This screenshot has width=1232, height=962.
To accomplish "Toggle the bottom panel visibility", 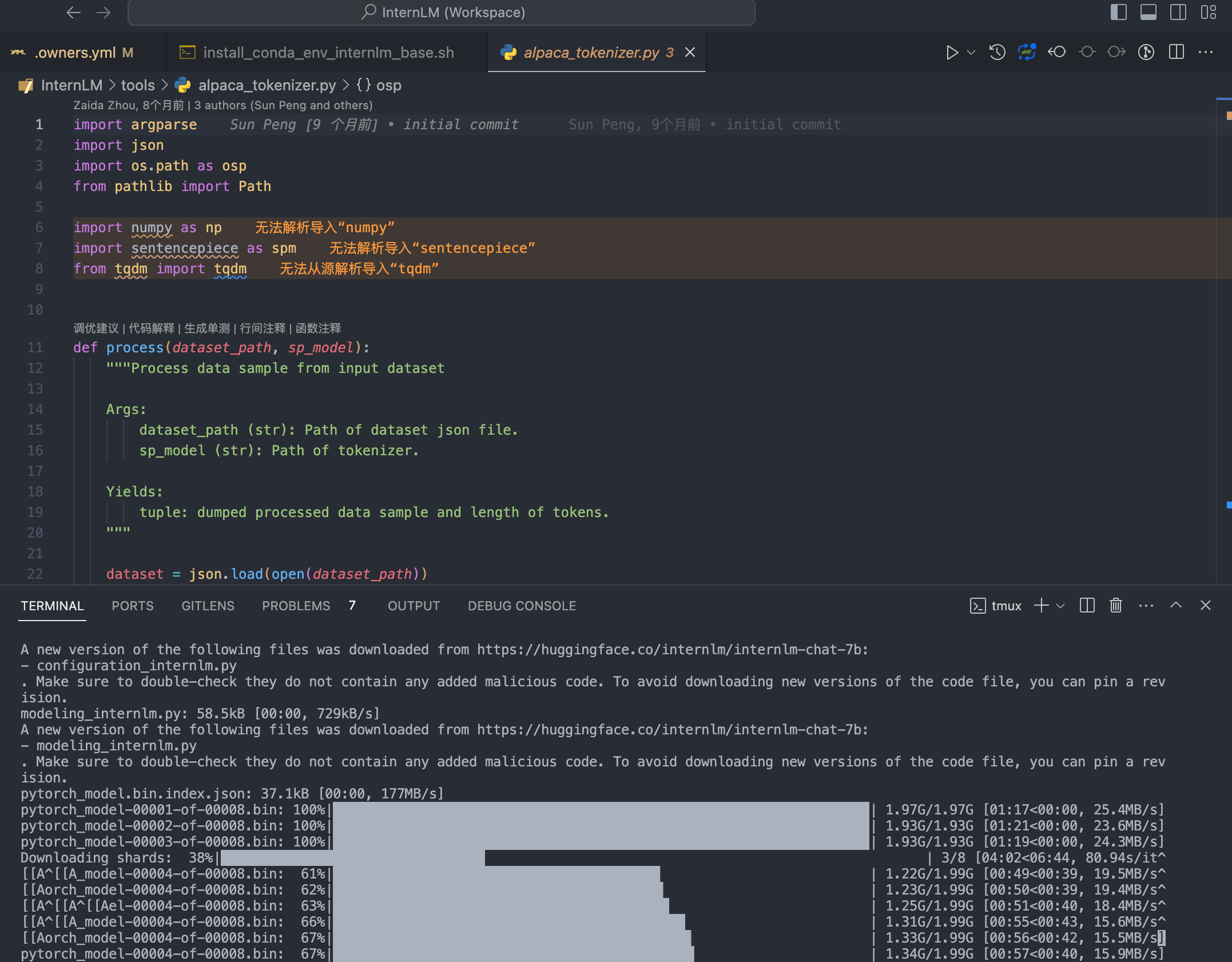I will click(1148, 13).
